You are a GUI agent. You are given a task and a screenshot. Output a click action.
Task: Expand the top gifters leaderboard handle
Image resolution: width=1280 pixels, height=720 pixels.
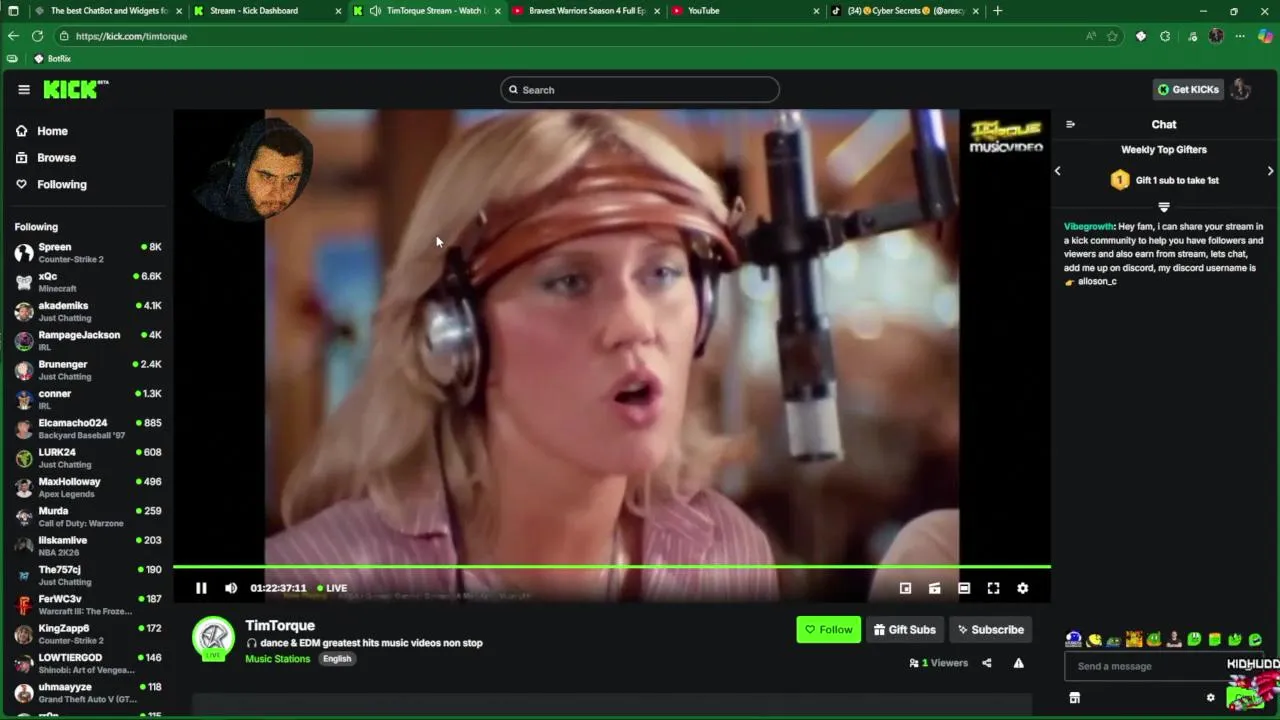1164,207
